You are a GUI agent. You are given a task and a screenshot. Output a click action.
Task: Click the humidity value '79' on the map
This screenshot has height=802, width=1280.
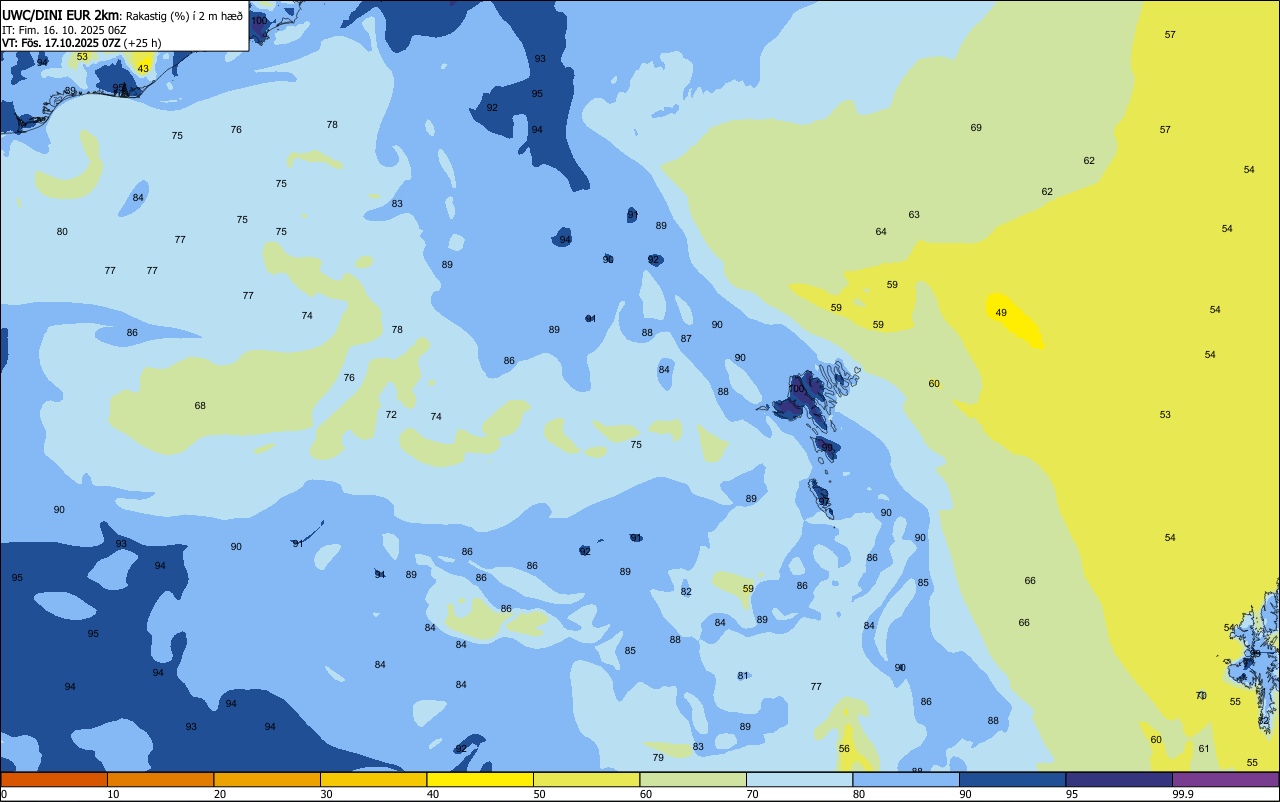[658, 758]
